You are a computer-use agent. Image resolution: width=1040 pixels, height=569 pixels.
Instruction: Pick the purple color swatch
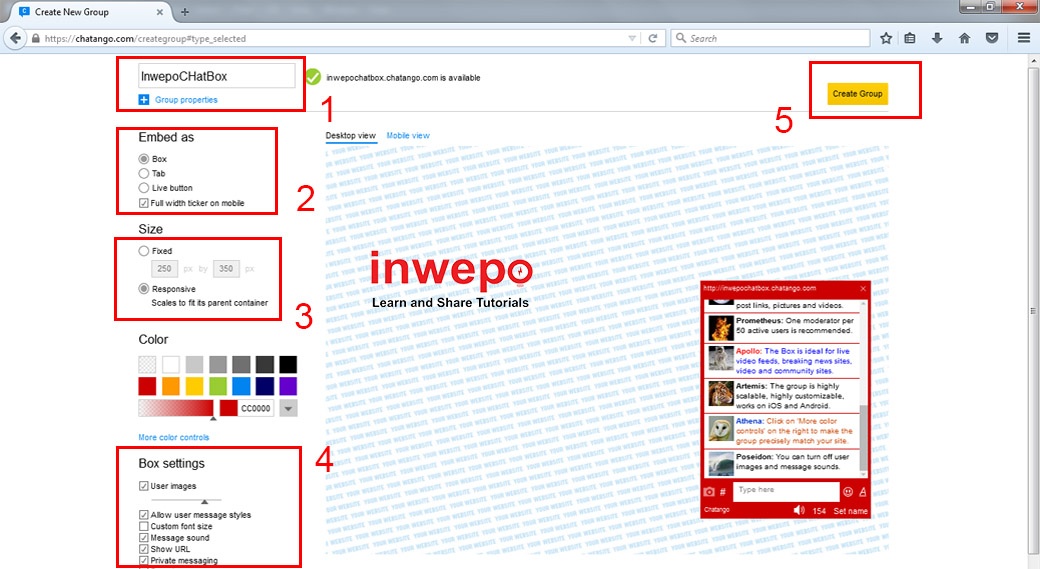[288, 386]
